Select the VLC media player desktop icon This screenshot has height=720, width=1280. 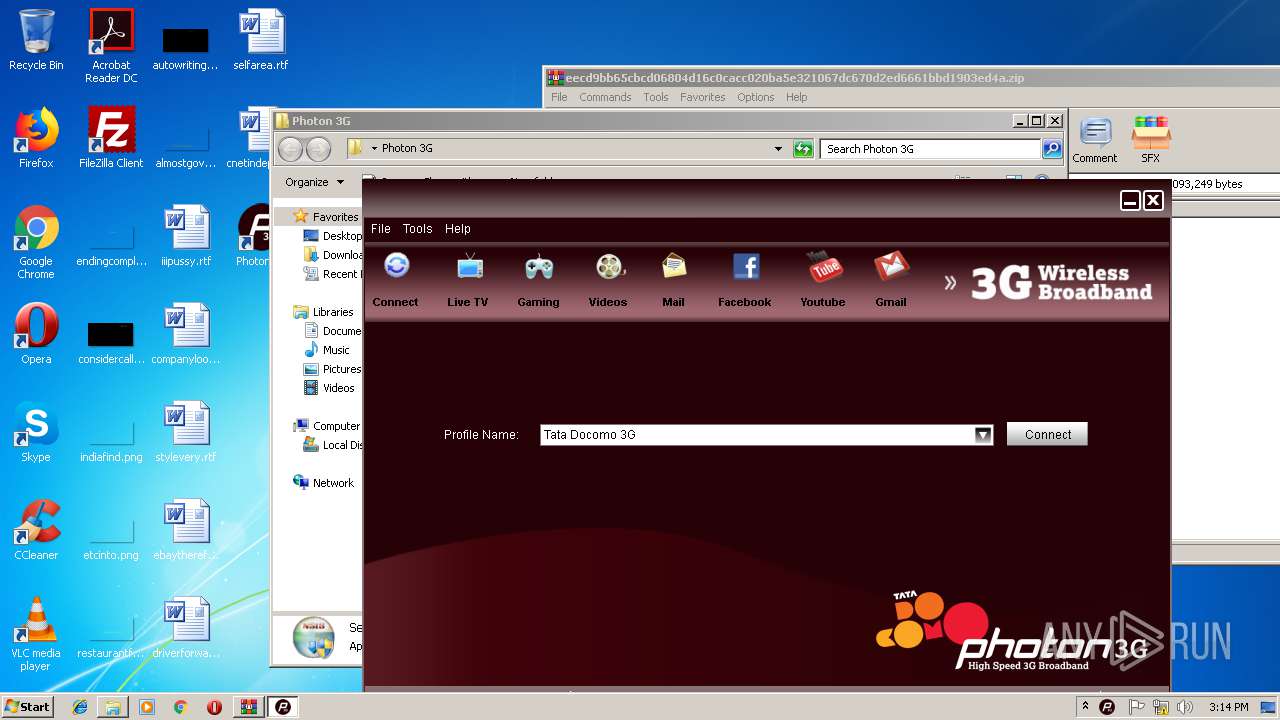36,634
